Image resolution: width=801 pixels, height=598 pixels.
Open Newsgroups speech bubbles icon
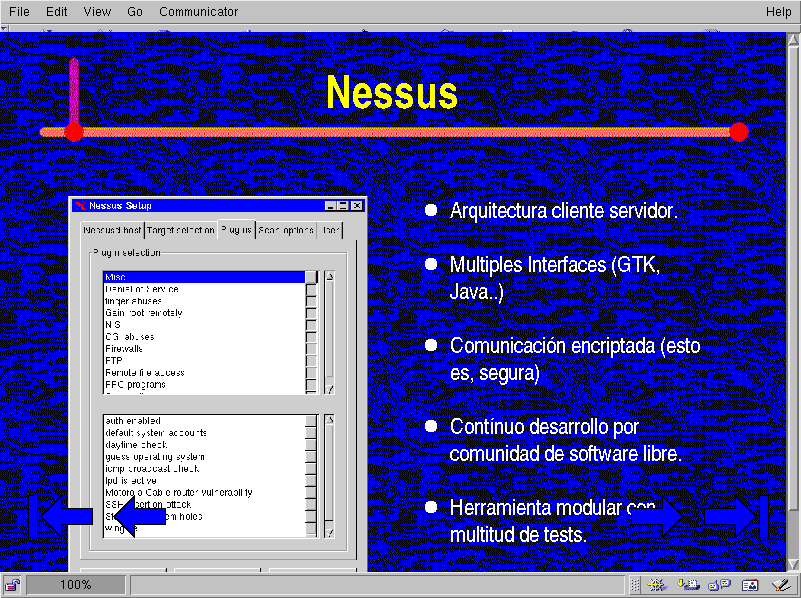(x=719, y=585)
